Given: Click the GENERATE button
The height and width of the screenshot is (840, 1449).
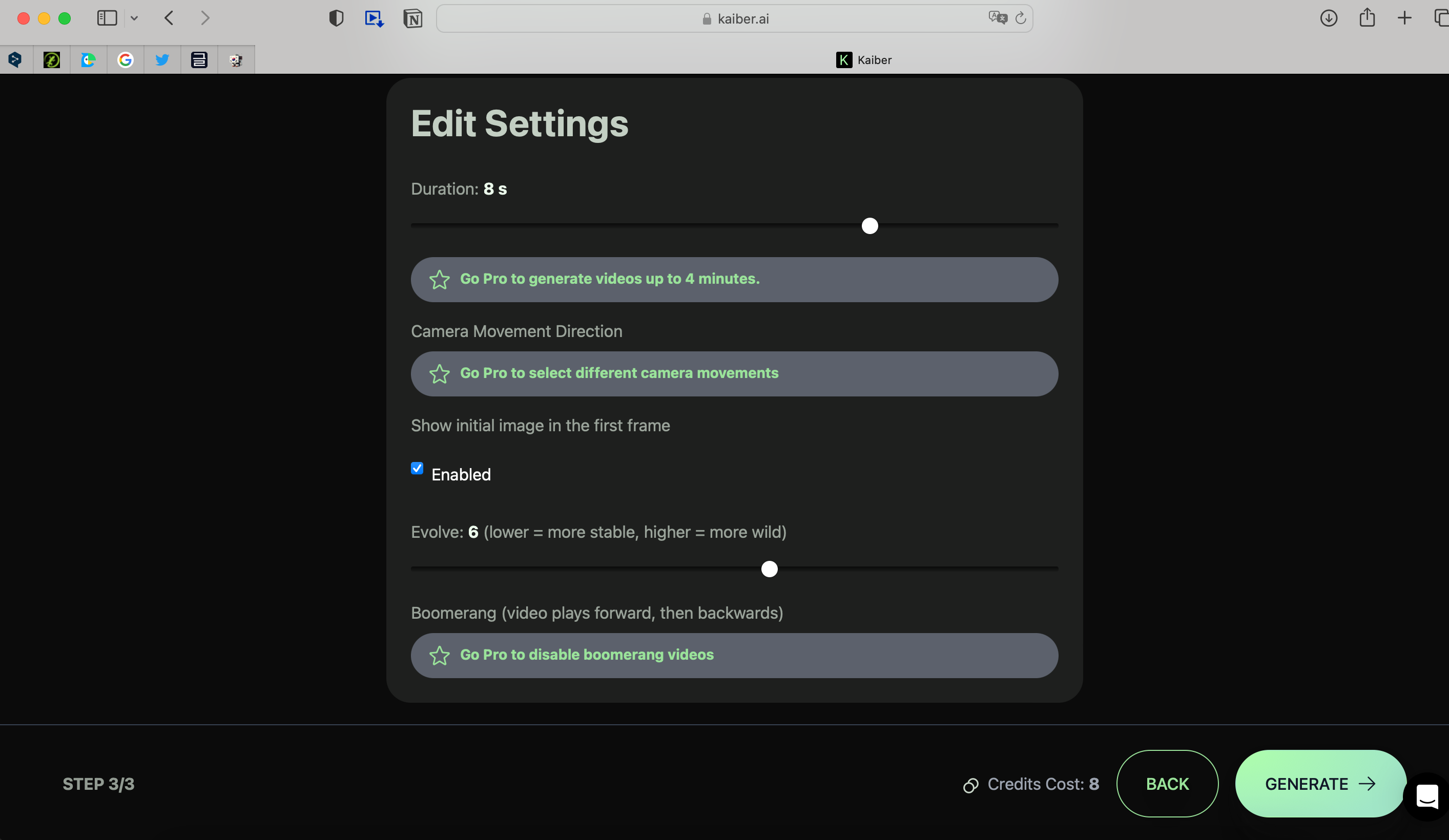Looking at the screenshot, I should pyautogui.click(x=1320, y=783).
